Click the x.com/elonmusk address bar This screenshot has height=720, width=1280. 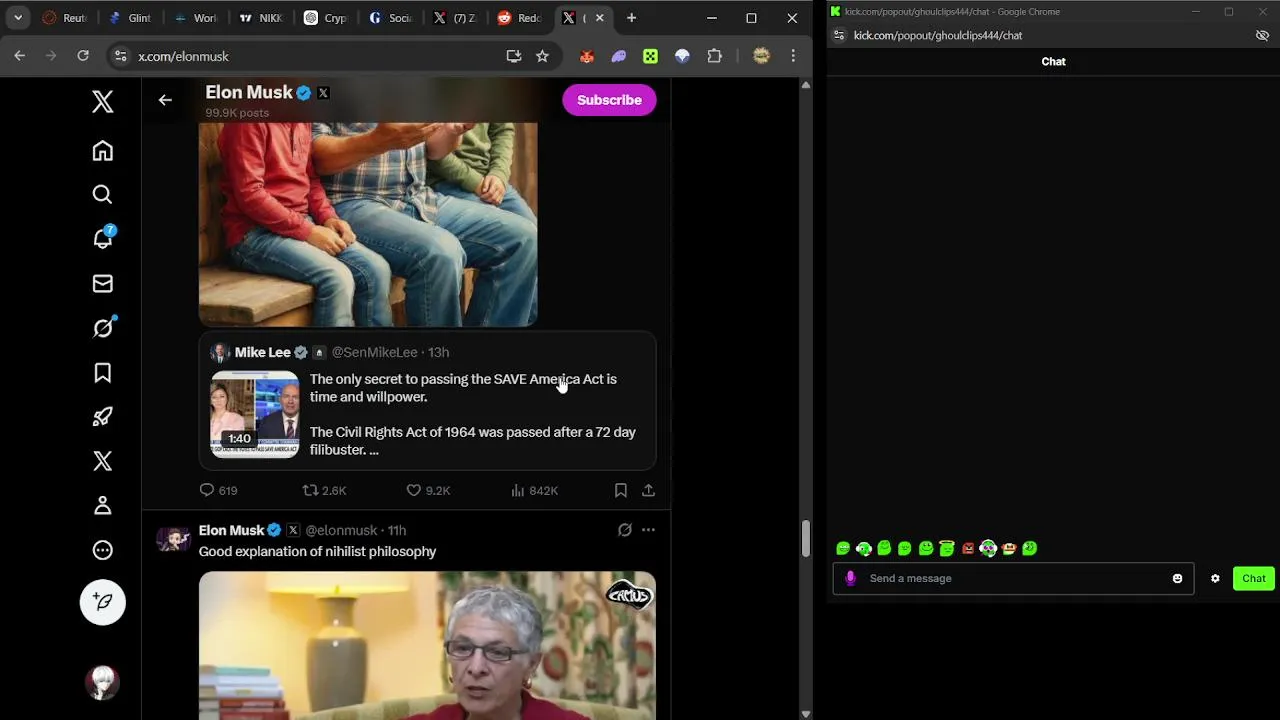tap(315, 56)
